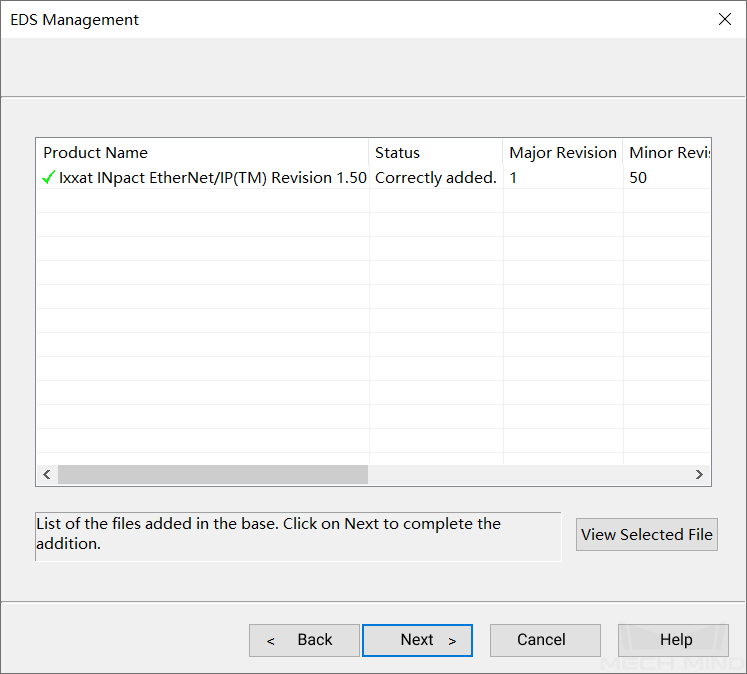The height and width of the screenshot is (674, 747).
Task: Cancel the EDS addition
Action: 541,640
